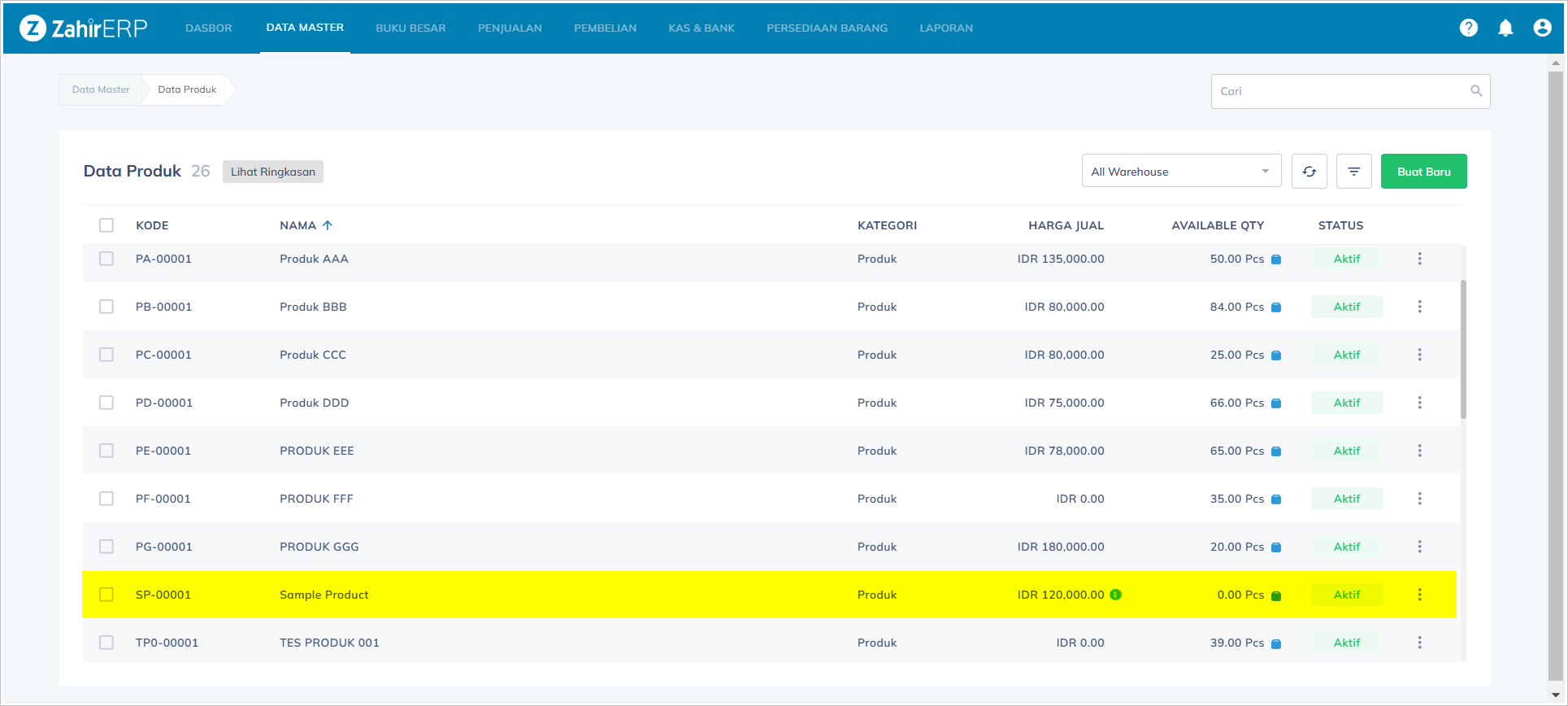The image size is (1568, 706).
Task: Open the Persediaan Barang menu
Action: (827, 28)
